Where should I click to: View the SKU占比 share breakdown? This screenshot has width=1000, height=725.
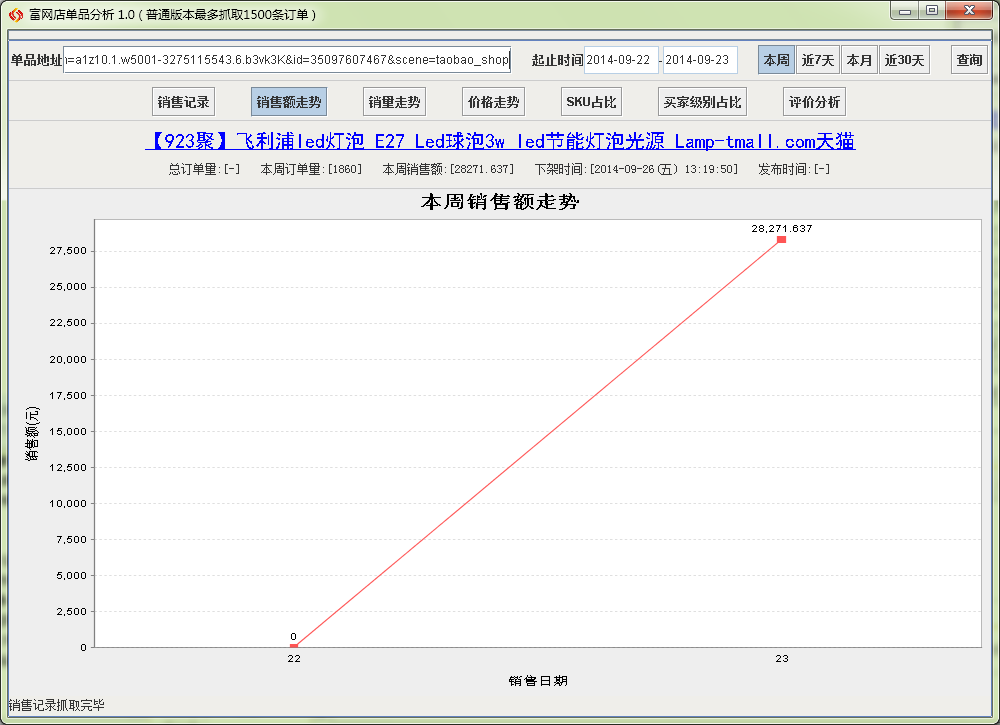coord(592,102)
